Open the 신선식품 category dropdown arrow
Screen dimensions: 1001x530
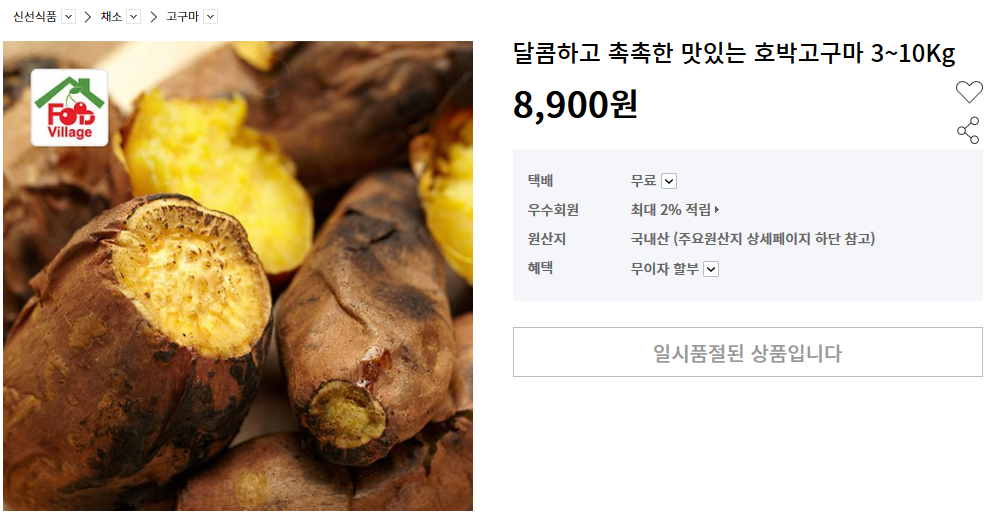[x=68, y=17]
